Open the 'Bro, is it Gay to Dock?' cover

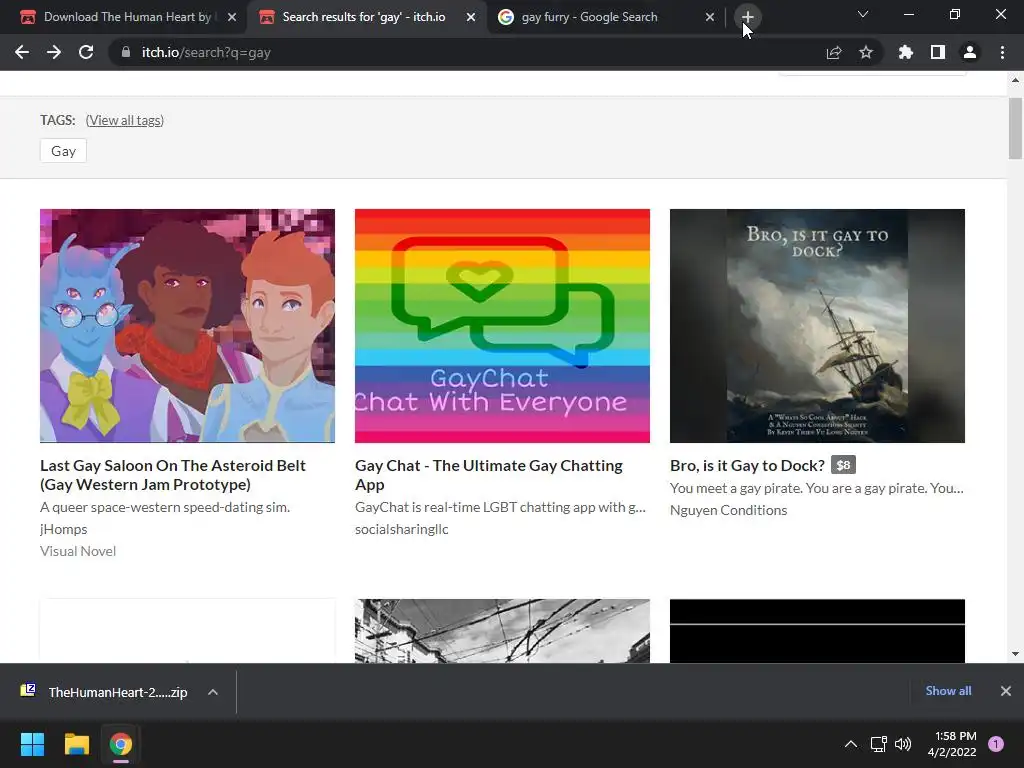[x=817, y=326]
